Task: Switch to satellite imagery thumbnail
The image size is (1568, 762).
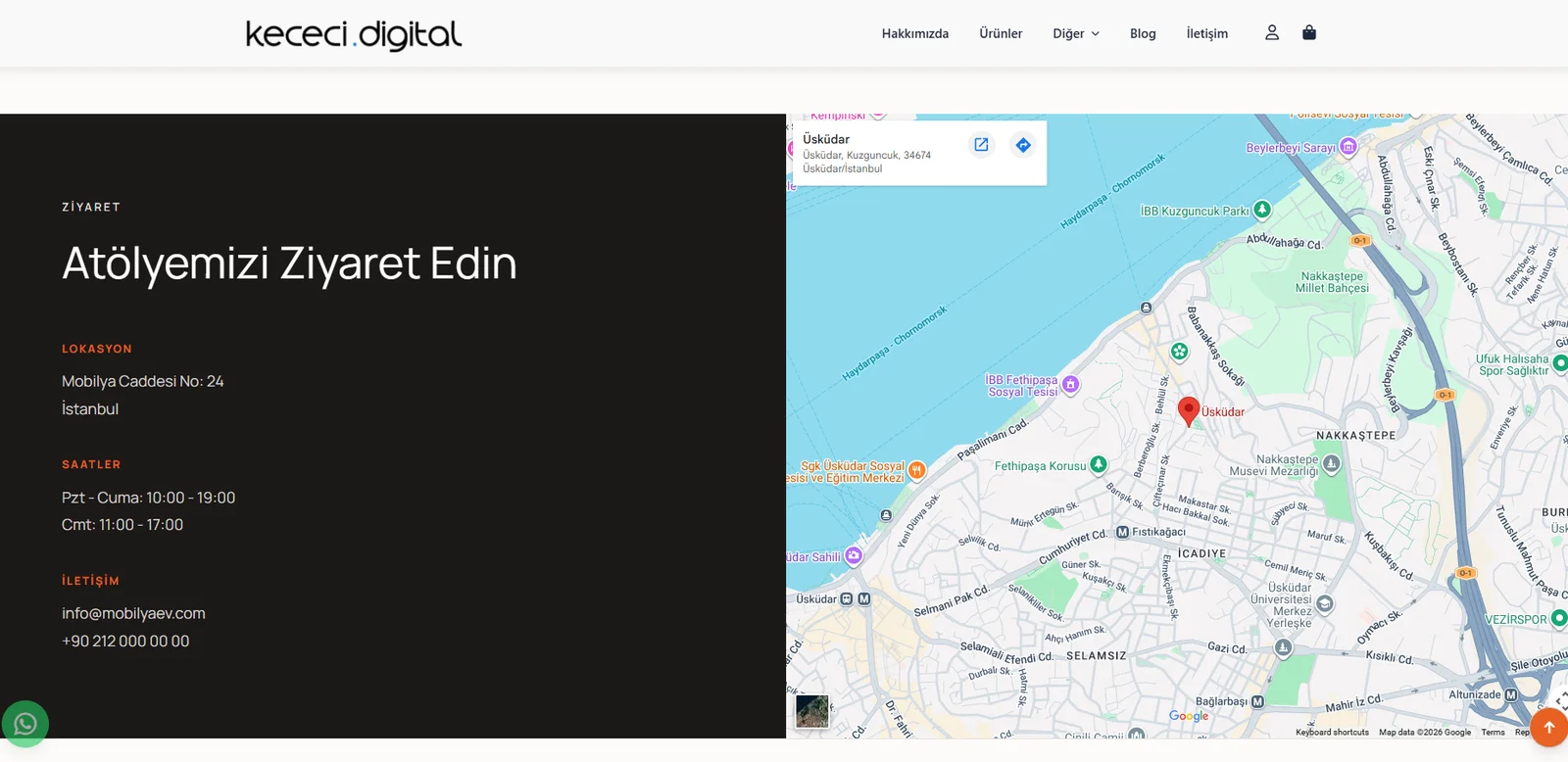Action: pyautogui.click(x=812, y=711)
